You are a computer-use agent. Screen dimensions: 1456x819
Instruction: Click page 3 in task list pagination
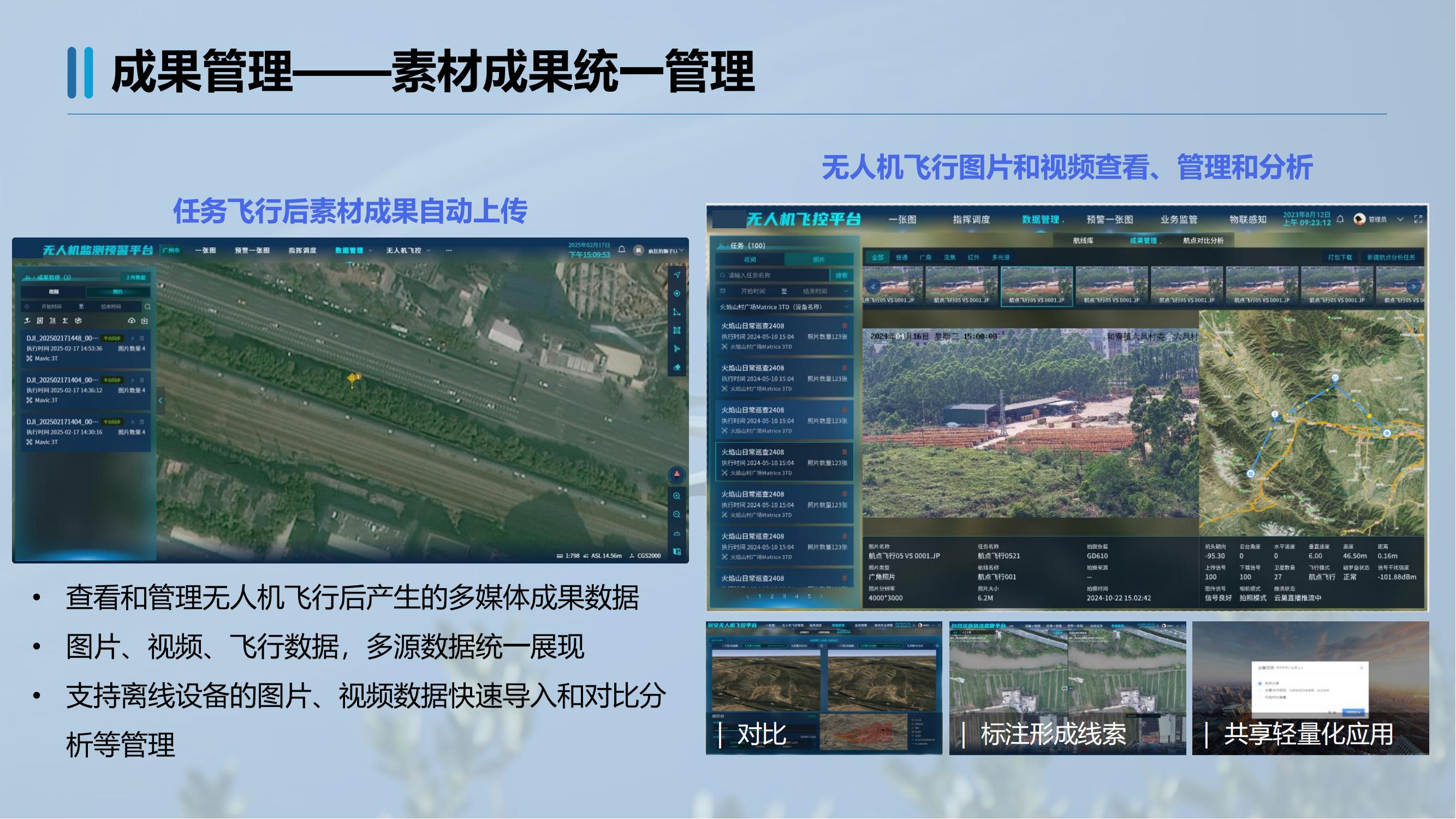click(784, 596)
